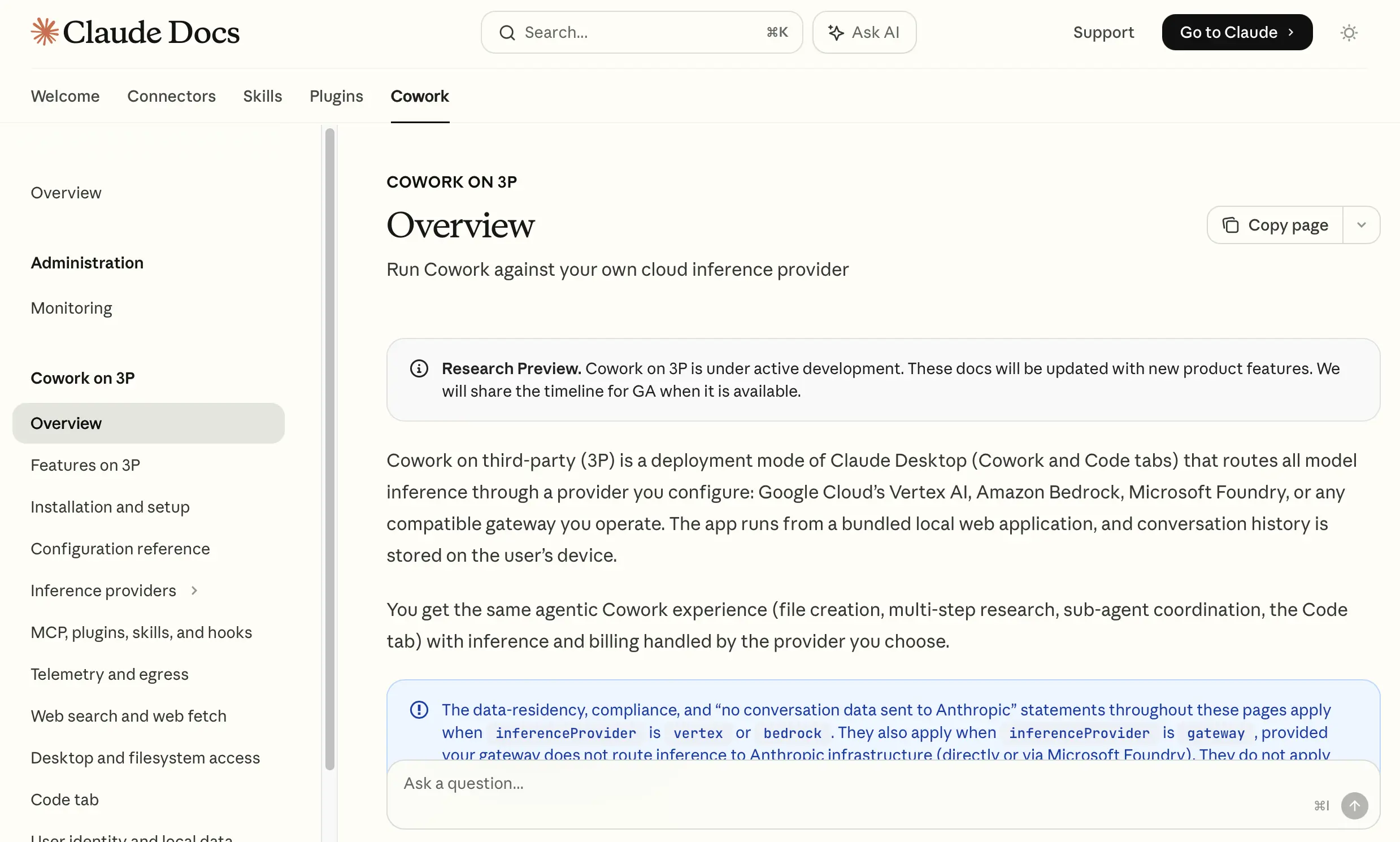Open the Code tab sidebar link
The image size is (1400, 842).
(x=64, y=800)
